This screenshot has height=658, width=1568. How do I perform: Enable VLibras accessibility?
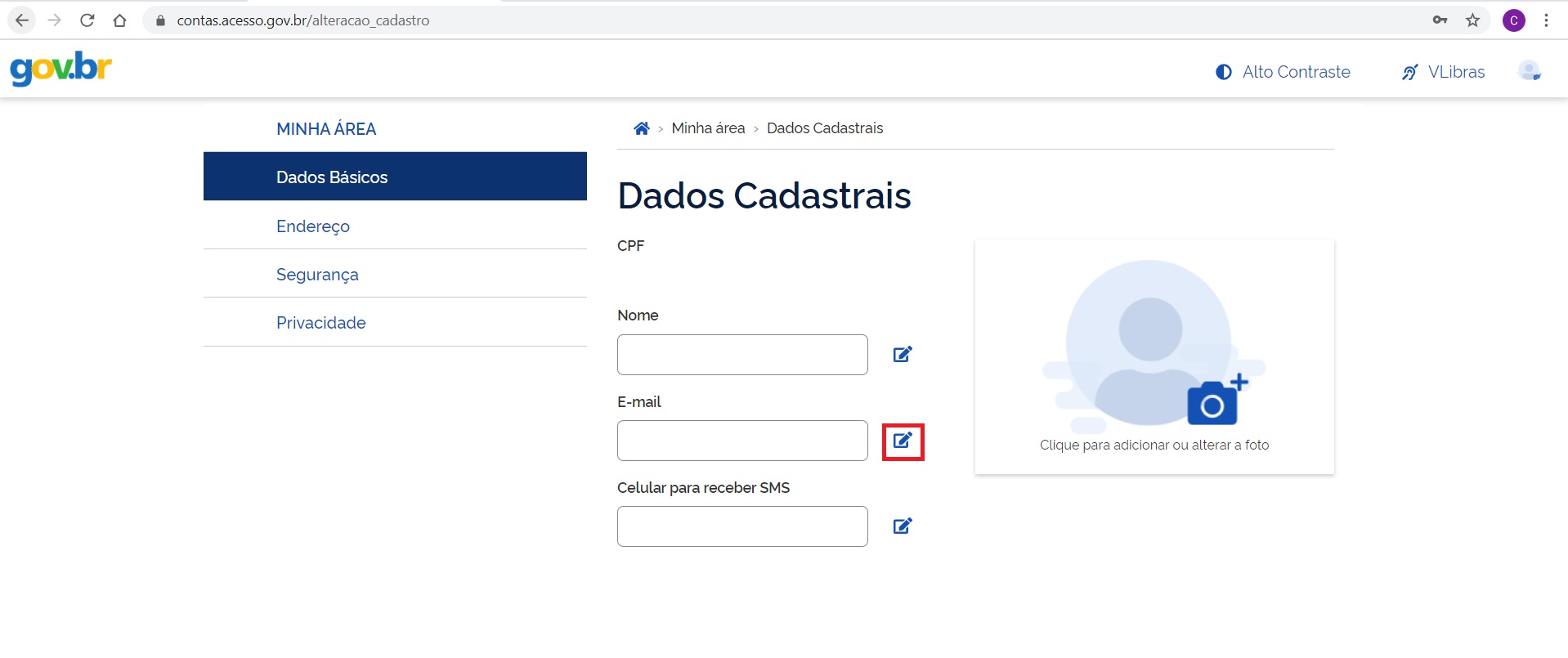(x=1443, y=72)
